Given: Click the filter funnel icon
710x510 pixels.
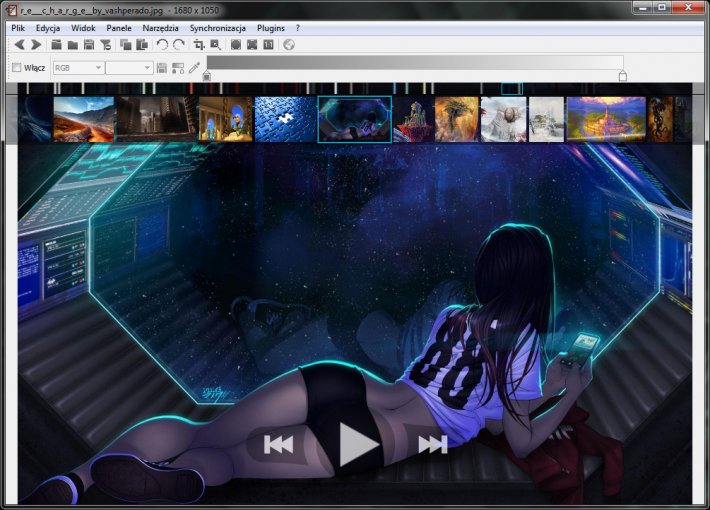Looking at the screenshot, I should pyautogui.click(x=106, y=44).
